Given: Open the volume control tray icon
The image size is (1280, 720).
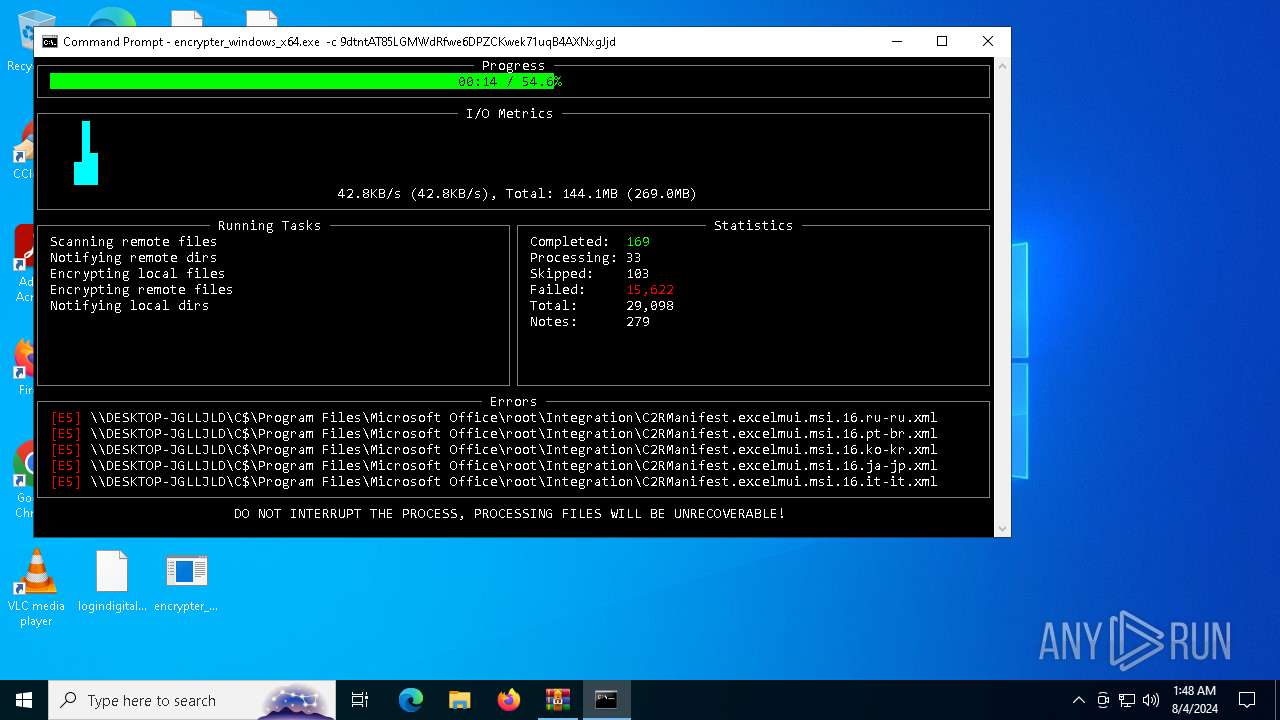Looking at the screenshot, I should pos(1151,700).
